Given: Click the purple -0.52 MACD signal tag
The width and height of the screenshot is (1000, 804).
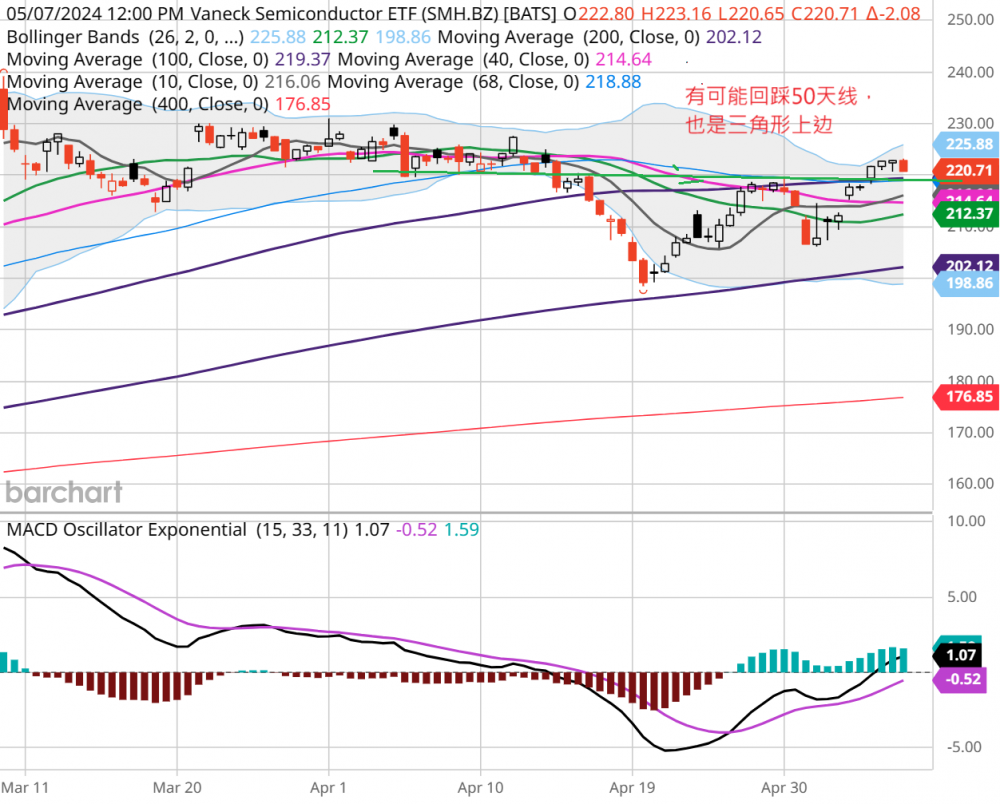Looking at the screenshot, I should (x=965, y=679).
